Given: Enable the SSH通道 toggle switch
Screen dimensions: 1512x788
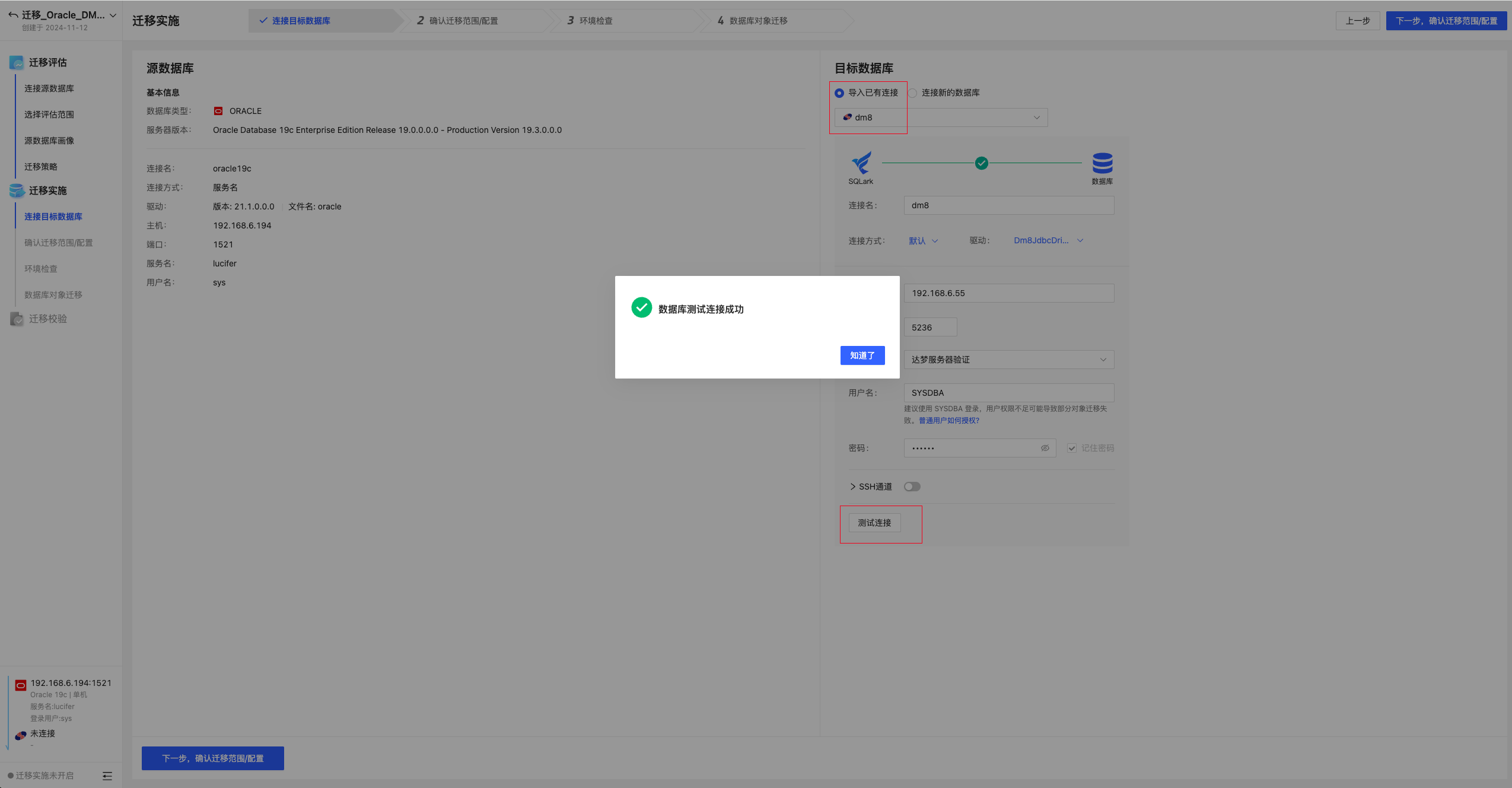Looking at the screenshot, I should (x=912, y=486).
